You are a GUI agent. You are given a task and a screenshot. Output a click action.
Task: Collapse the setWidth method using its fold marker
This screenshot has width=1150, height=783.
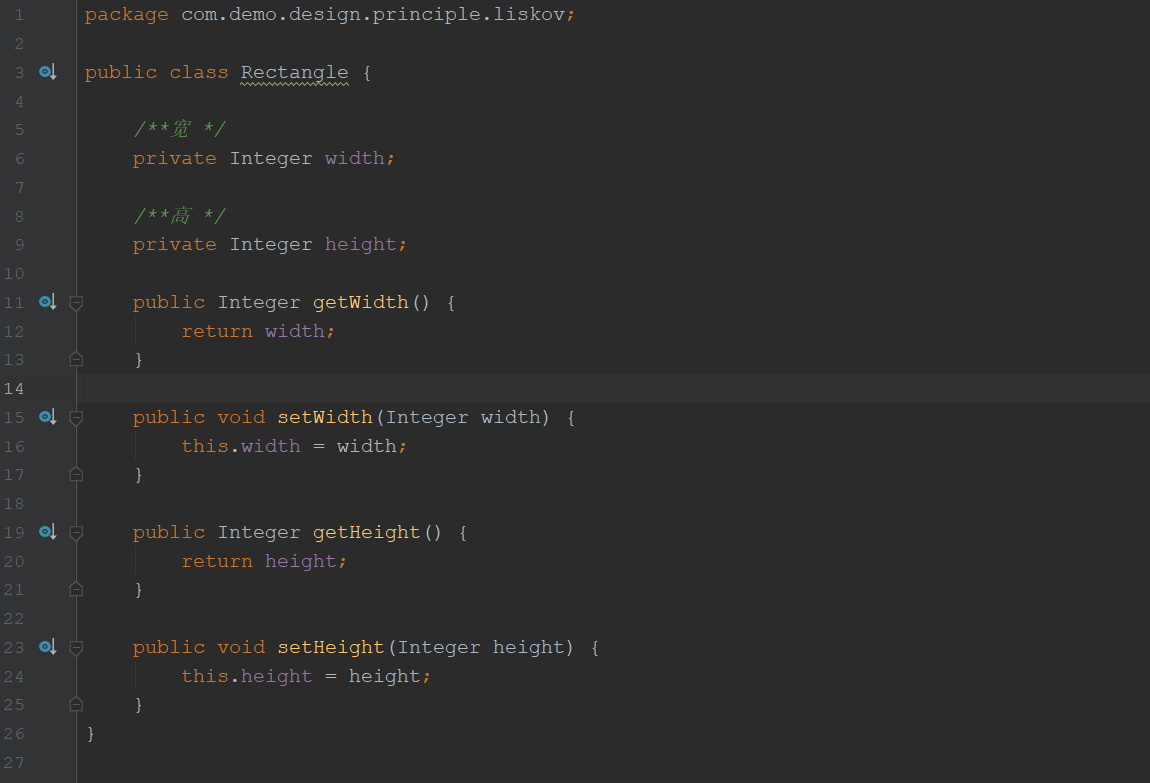pos(76,417)
